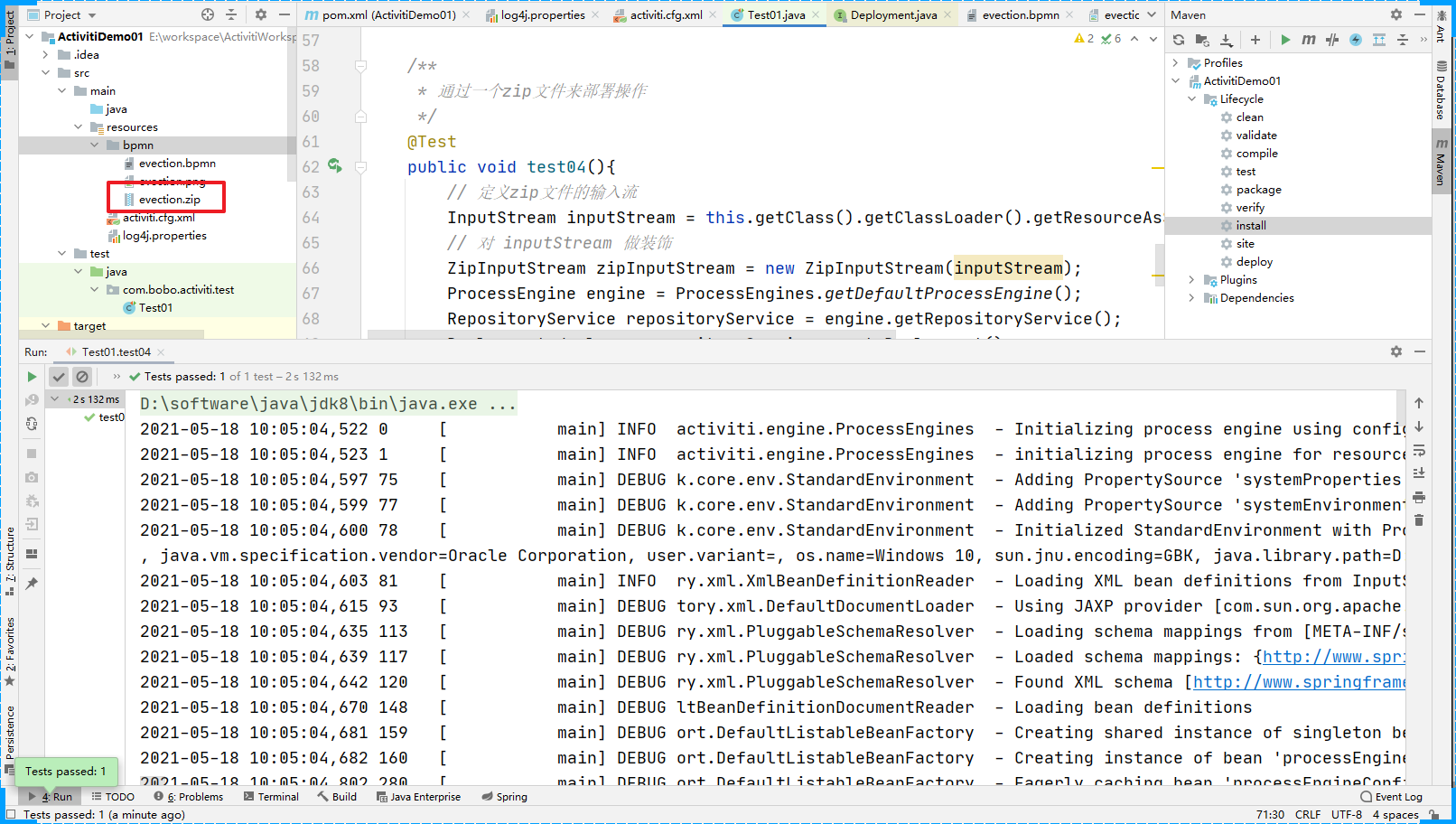The image size is (1456, 824).
Task: Expand the Maven Dependencies node
Action: click(x=1191, y=298)
